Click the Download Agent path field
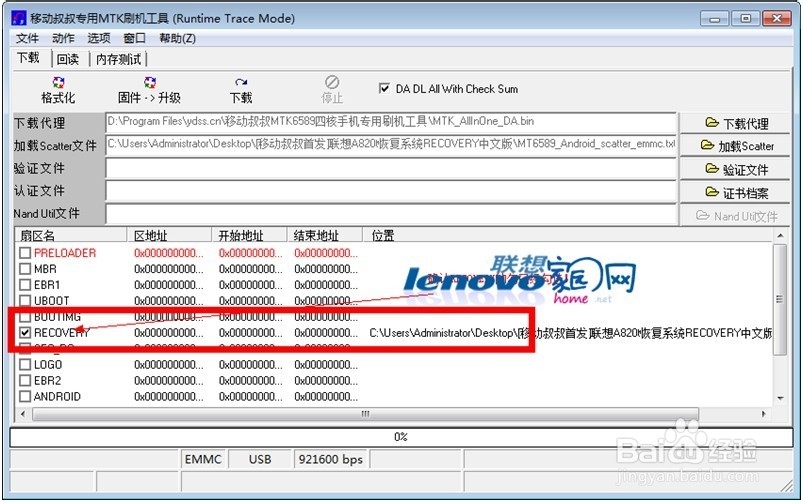Viewport: 803px width, 504px height. (391, 122)
